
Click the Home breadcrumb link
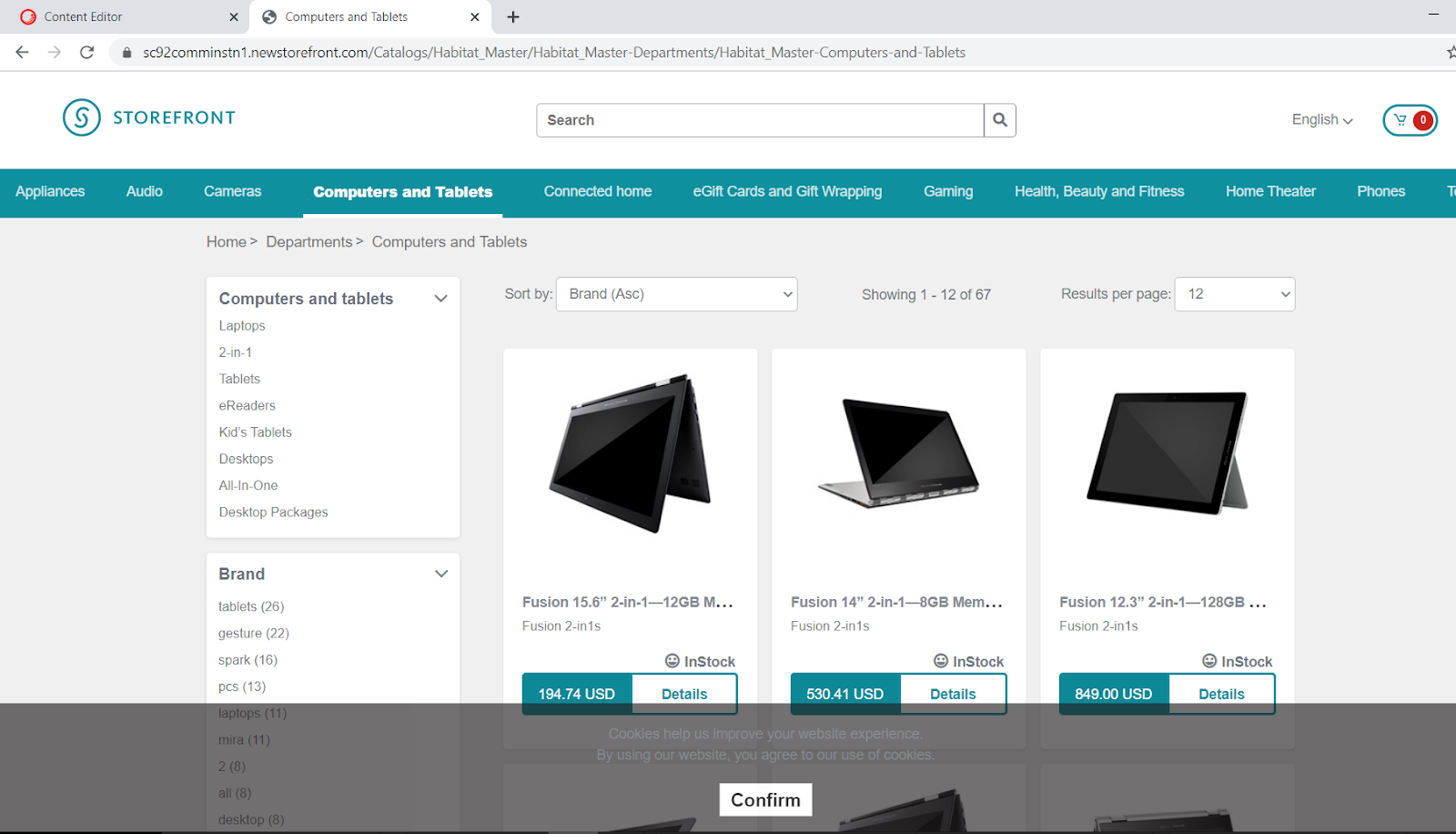point(227,241)
